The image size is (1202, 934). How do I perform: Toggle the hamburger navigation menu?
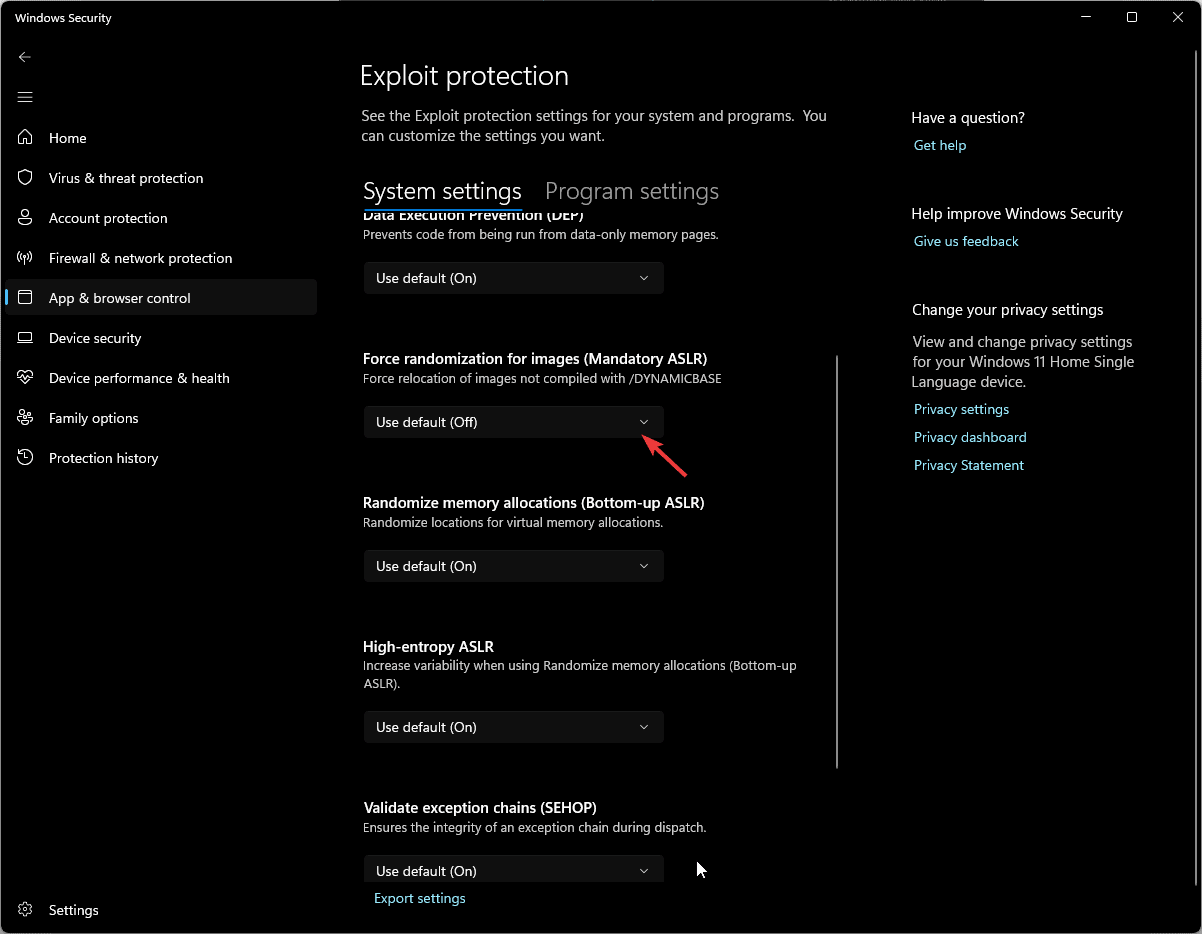tap(26, 97)
